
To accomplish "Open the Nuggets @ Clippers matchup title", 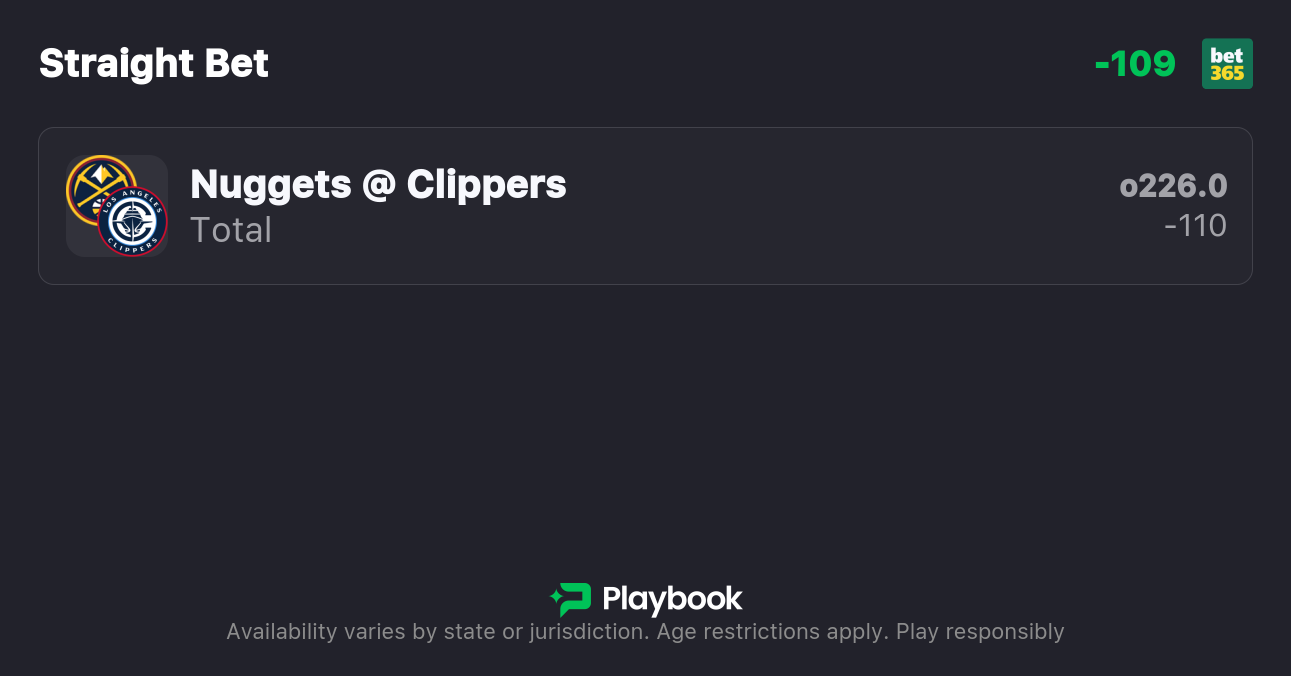I will 378,184.
